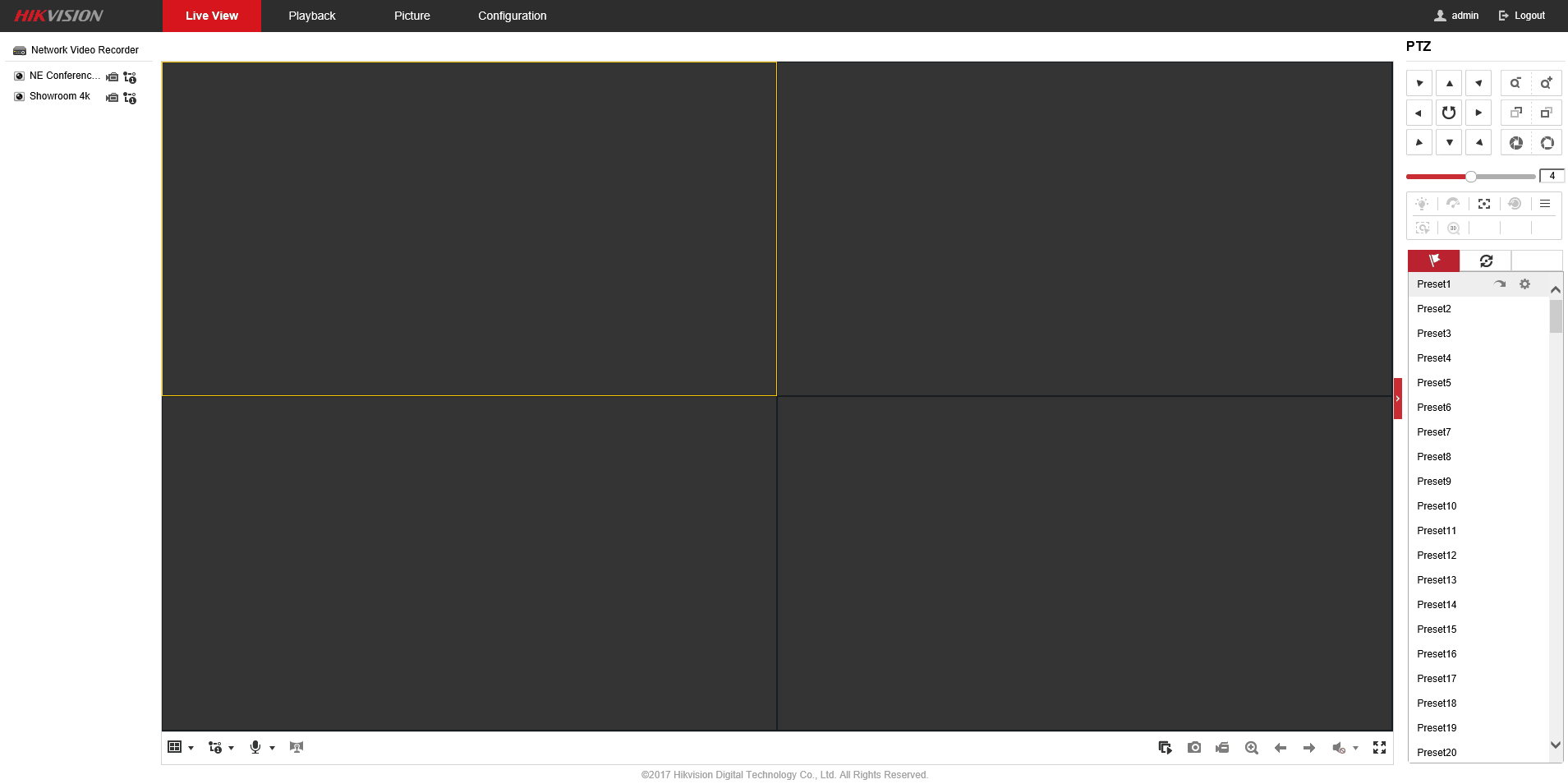
Task: Select Preset10 in the list
Action: [1478, 506]
